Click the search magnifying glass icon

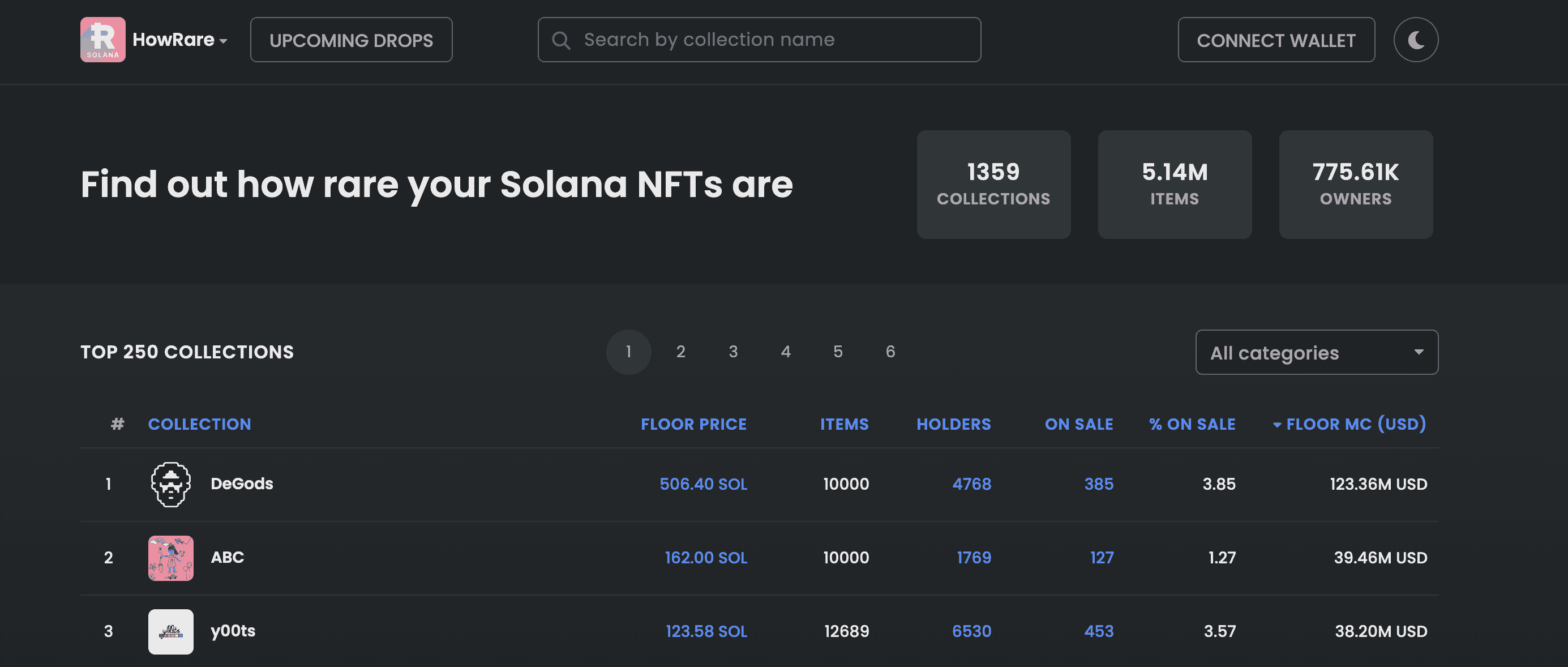[560, 40]
